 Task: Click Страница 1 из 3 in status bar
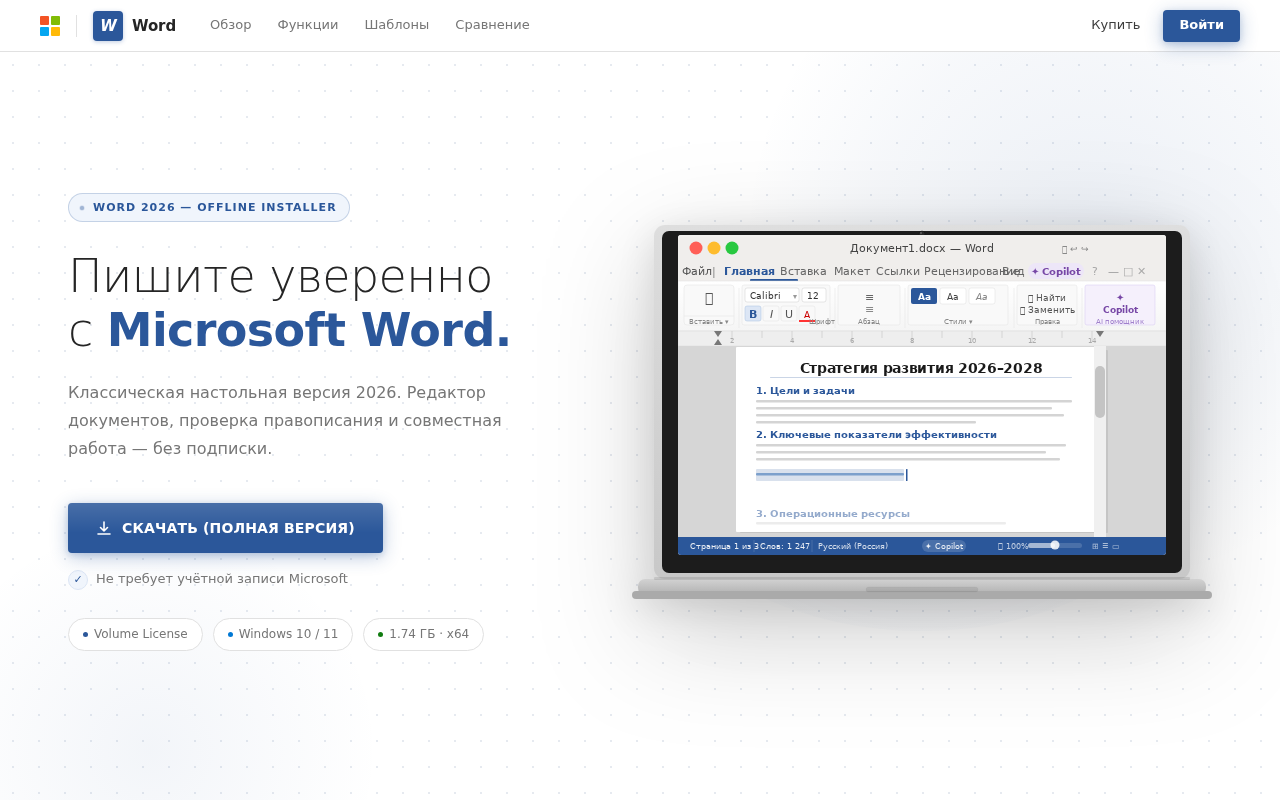[724, 547]
